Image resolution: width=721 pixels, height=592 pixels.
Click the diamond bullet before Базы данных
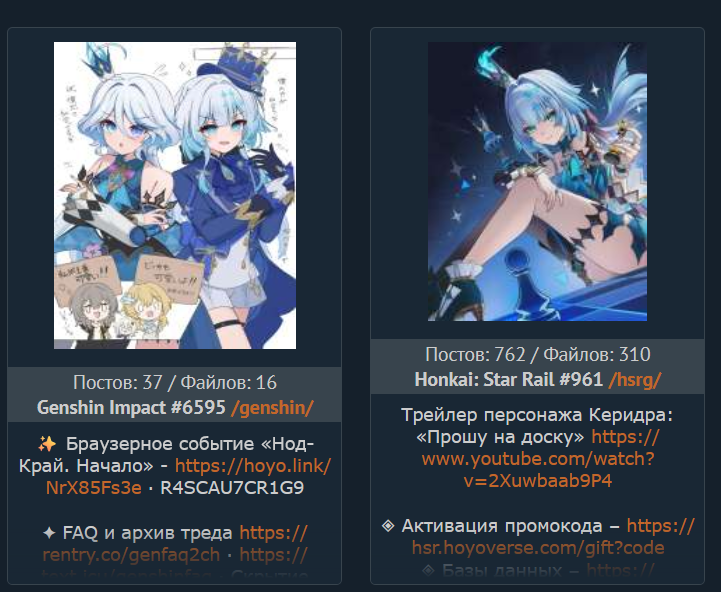[428, 570]
